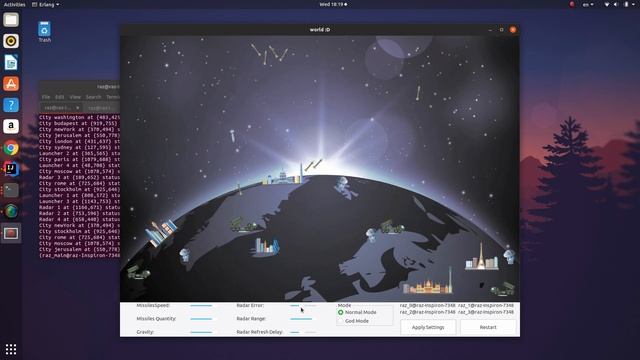Click the world ID window title bar

[320, 30]
